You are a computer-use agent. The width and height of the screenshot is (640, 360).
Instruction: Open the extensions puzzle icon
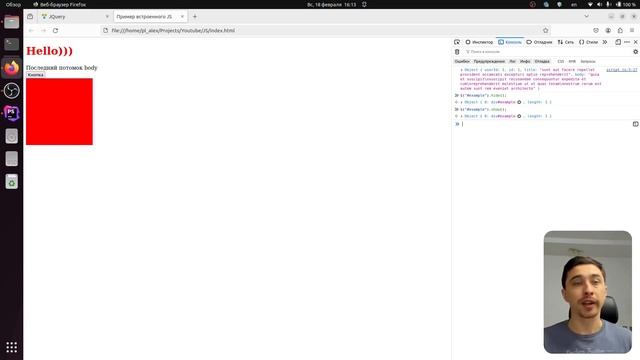620,30
